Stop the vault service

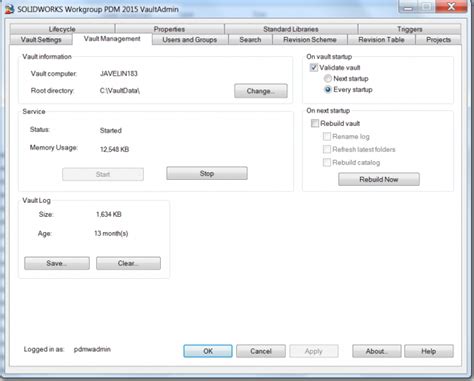(207, 173)
